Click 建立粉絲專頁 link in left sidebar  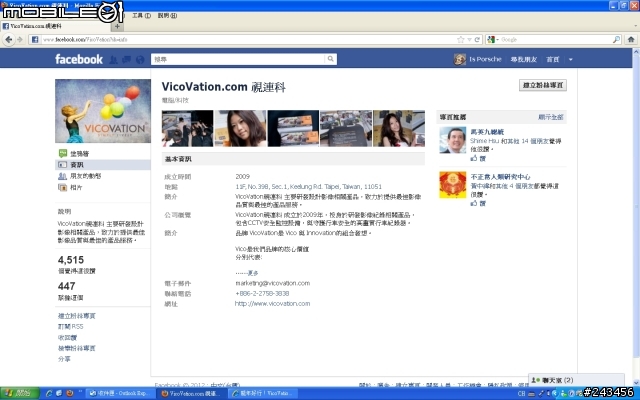(77, 316)
